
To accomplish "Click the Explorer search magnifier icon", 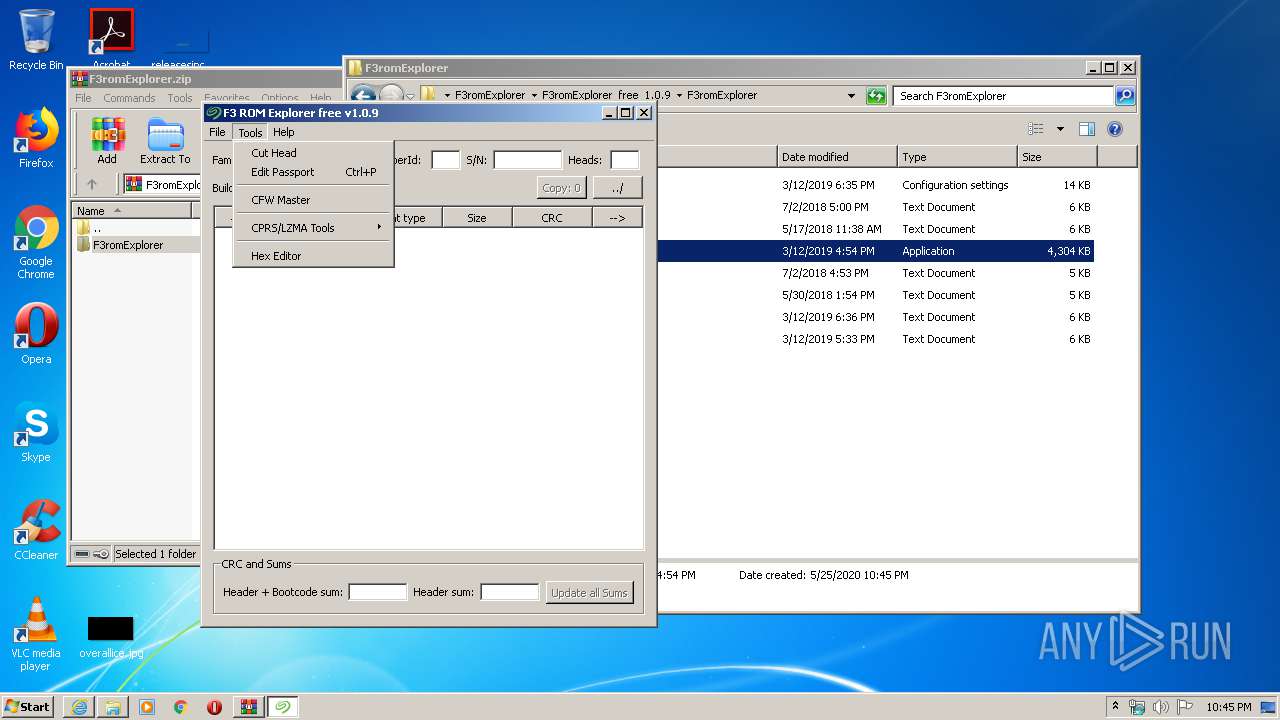I will (x=1125, y=96).
